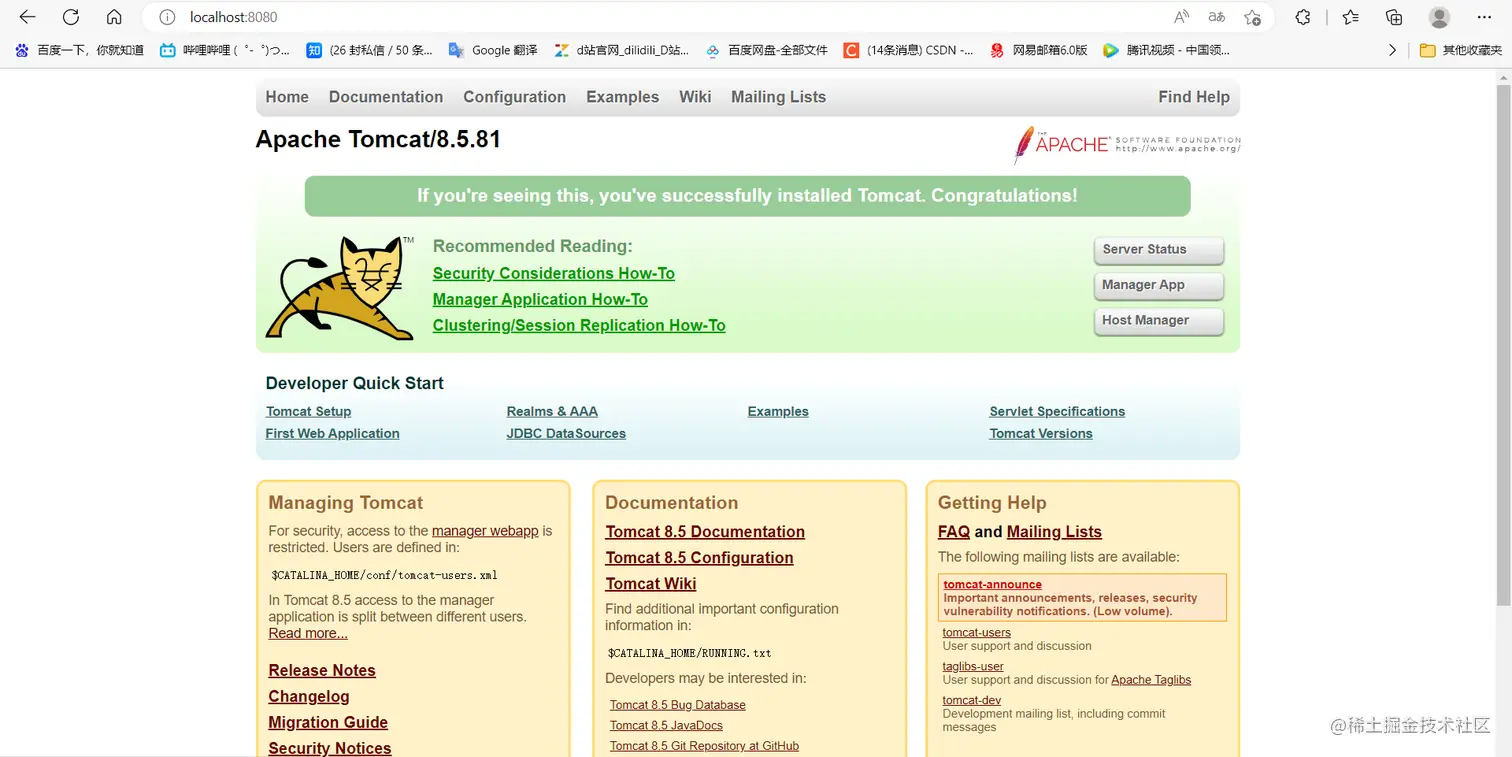
Task: Open the Google Translate bookmark
Action: click(x=493, y=50)
